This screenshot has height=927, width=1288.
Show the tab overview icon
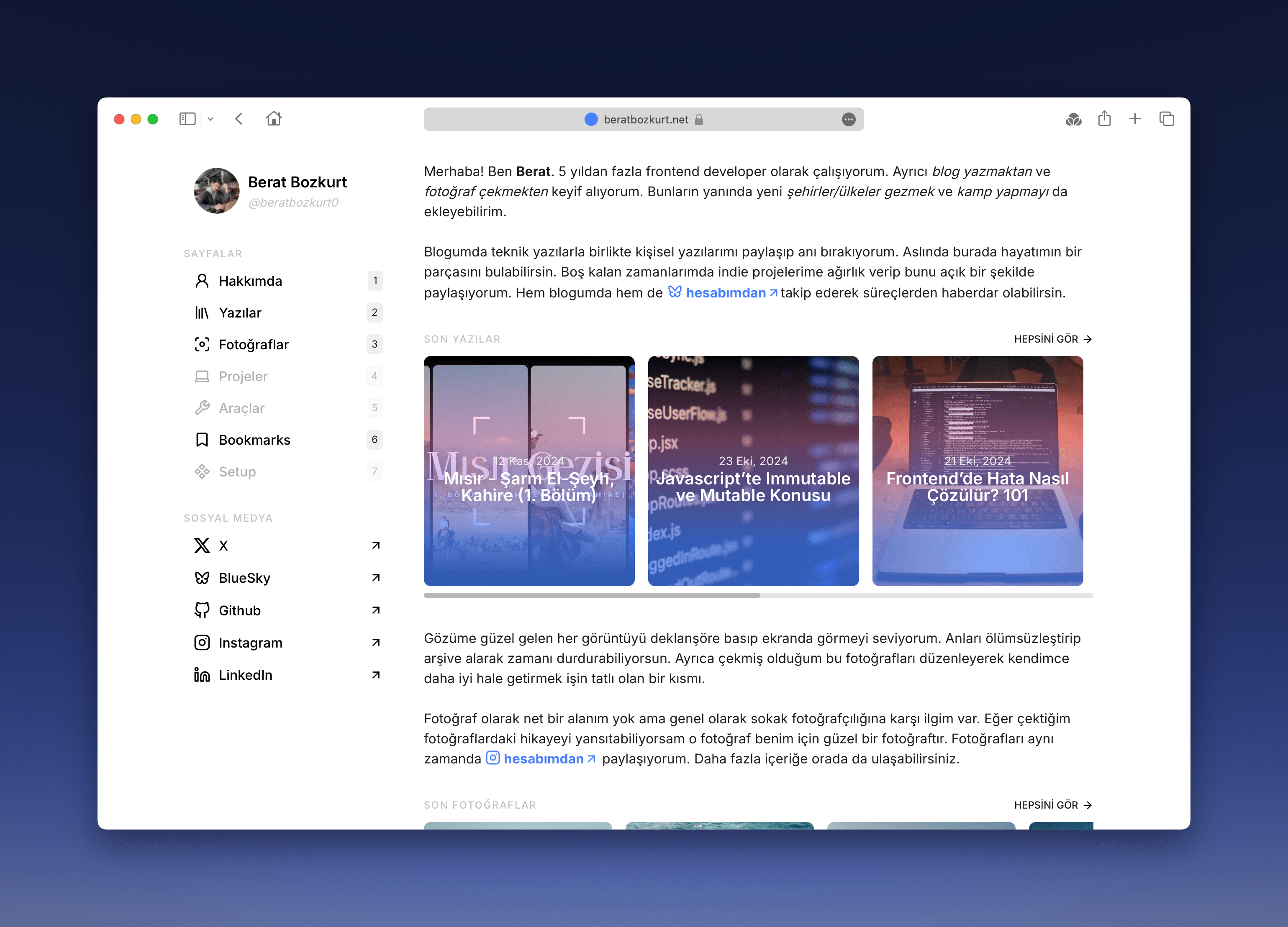[1167, 119]
